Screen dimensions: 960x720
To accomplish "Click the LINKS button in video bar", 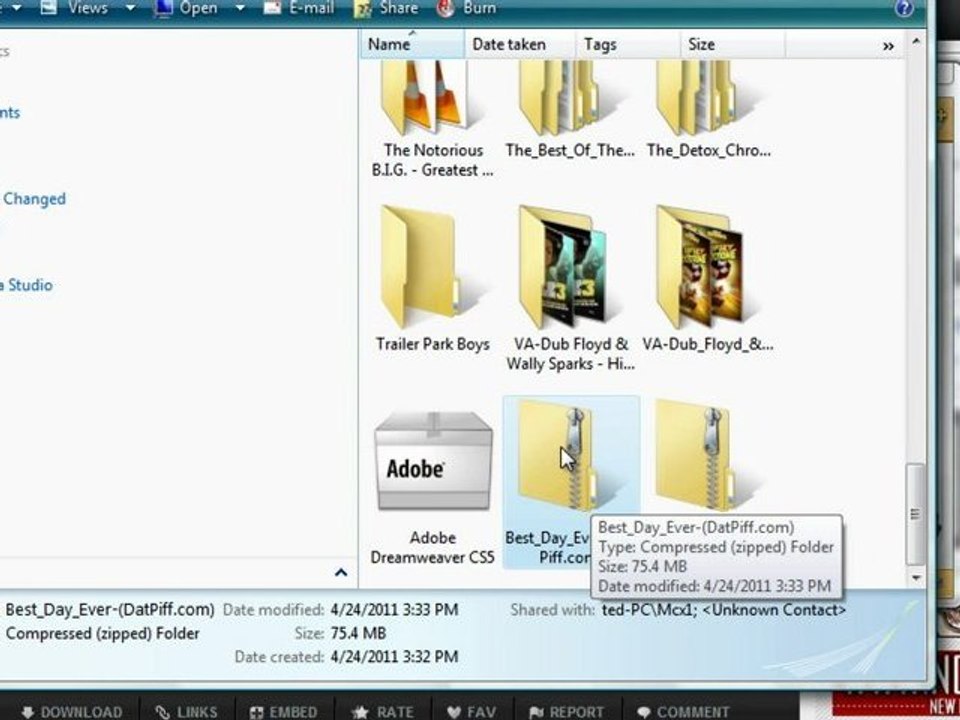I will [x=186, y=712].
